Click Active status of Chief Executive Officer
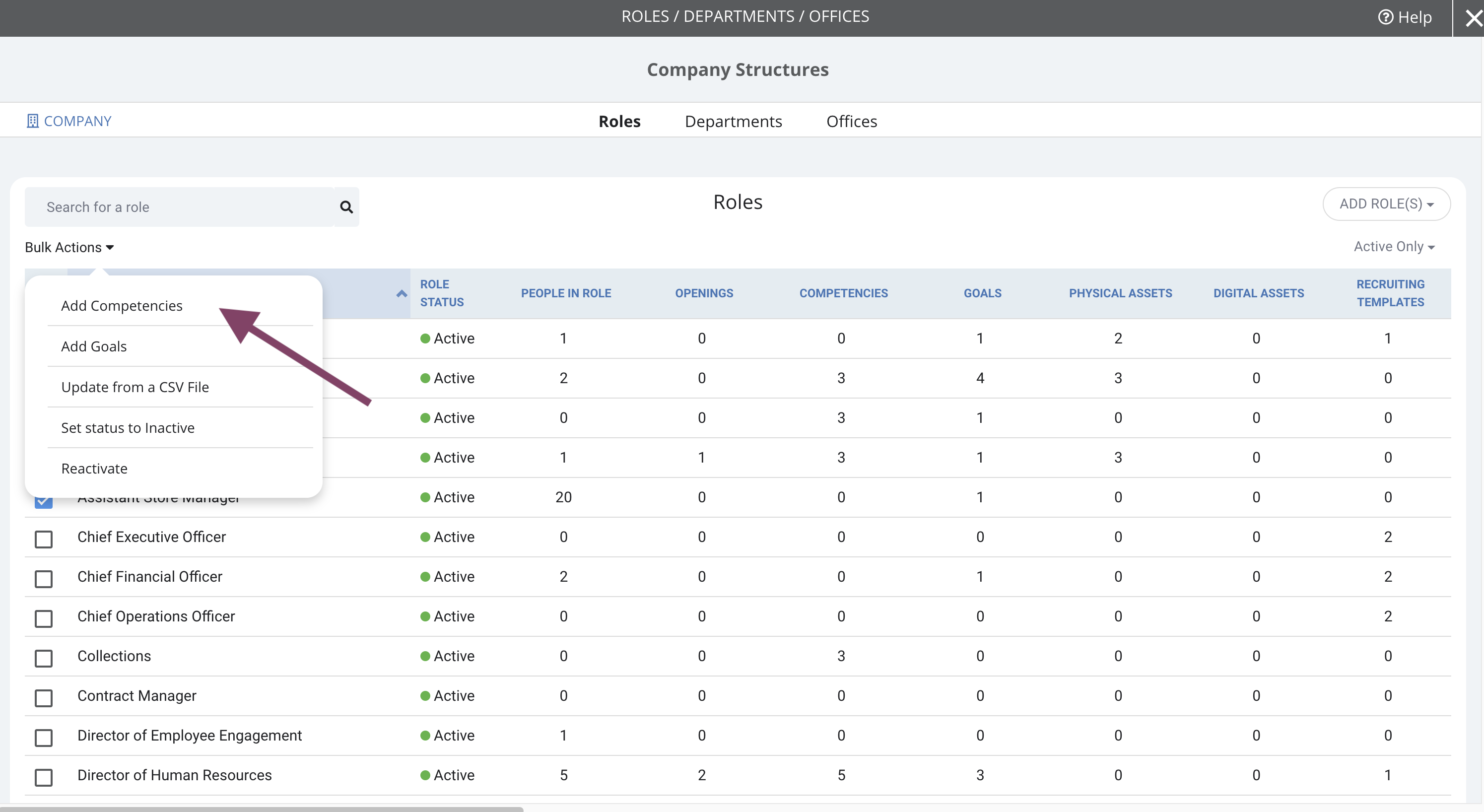Screen dimensions: 1484x812 point(448,537)
